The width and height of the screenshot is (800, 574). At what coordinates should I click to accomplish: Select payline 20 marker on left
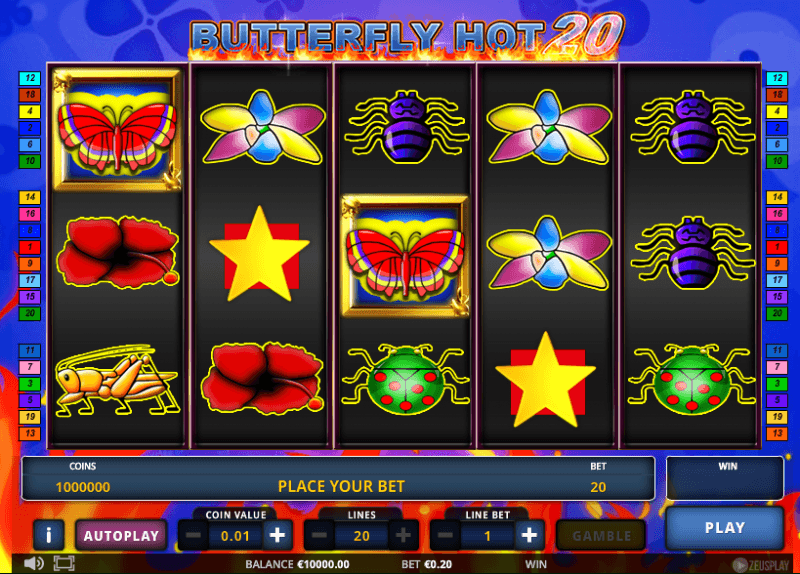click(x=30, y=313)
